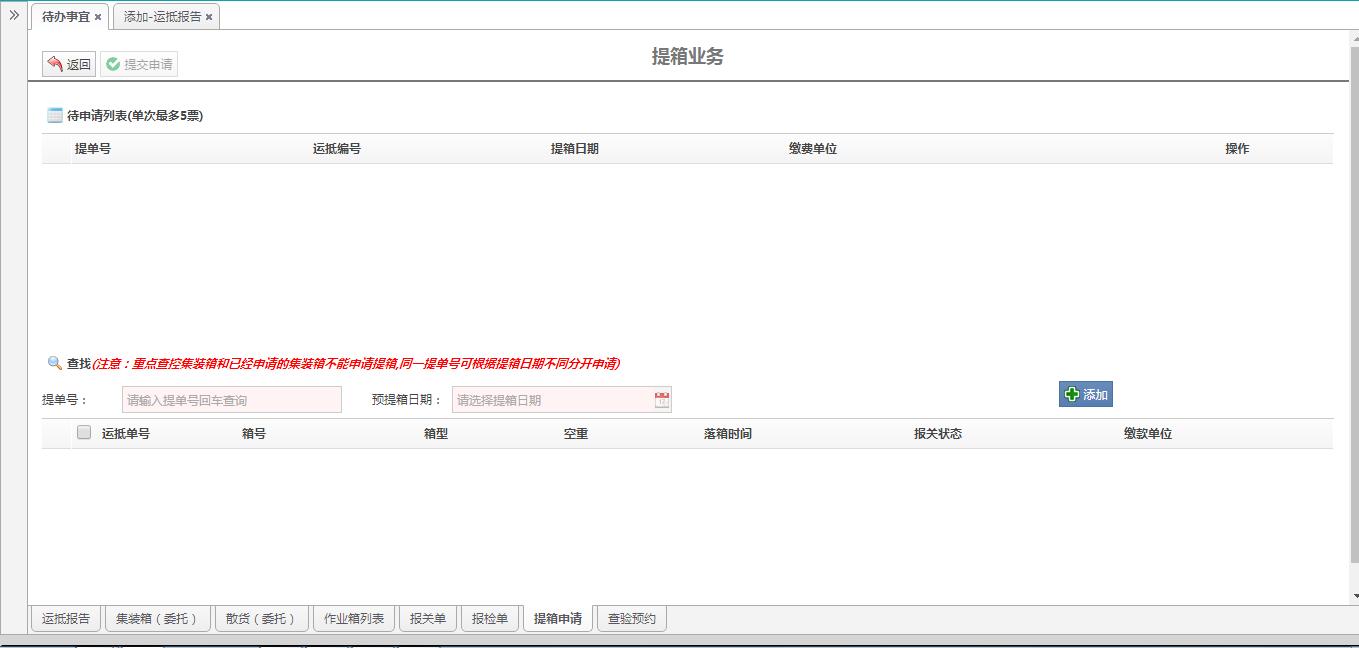Open the 集装箱（委托） tab
Image resolution: width=1359 pixels, height=648 pixels.
coord(157,619)
